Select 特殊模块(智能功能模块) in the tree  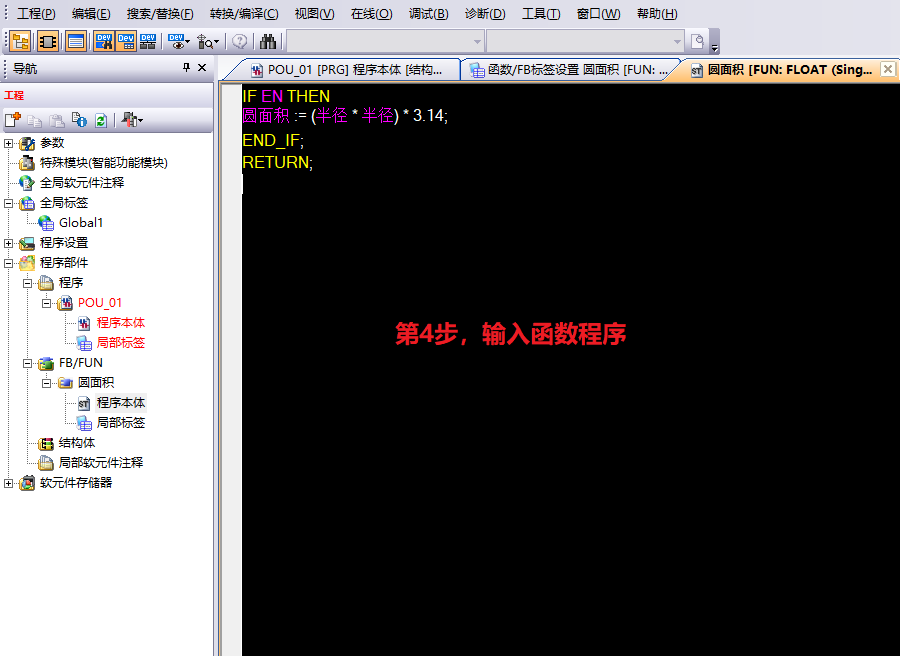pyautogui.click(x=103, y=163)
